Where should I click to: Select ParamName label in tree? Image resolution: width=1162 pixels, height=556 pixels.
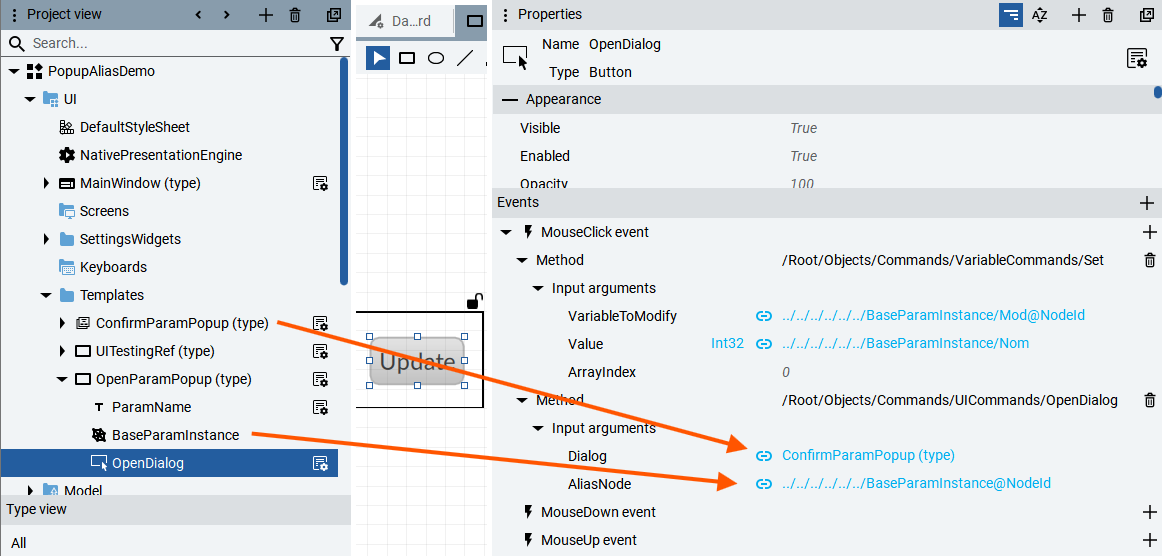(x=151, y=407)
